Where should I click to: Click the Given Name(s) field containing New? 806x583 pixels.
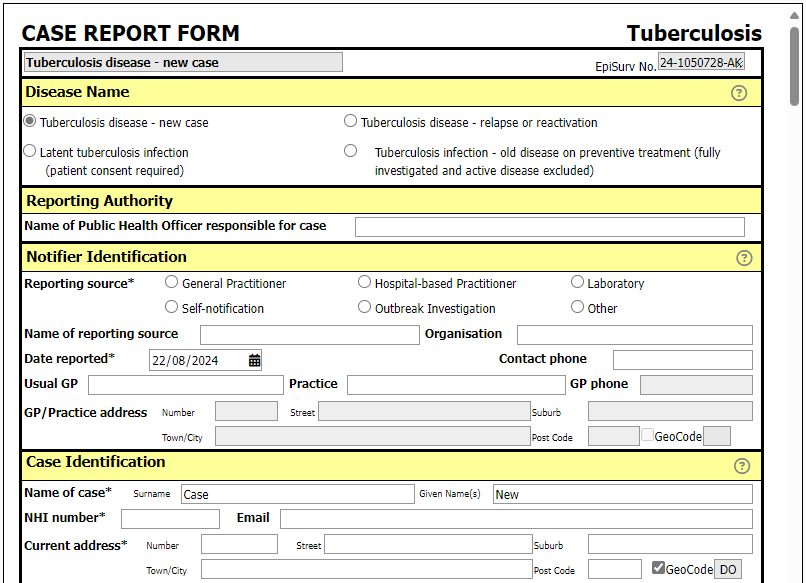coord(622,494)
